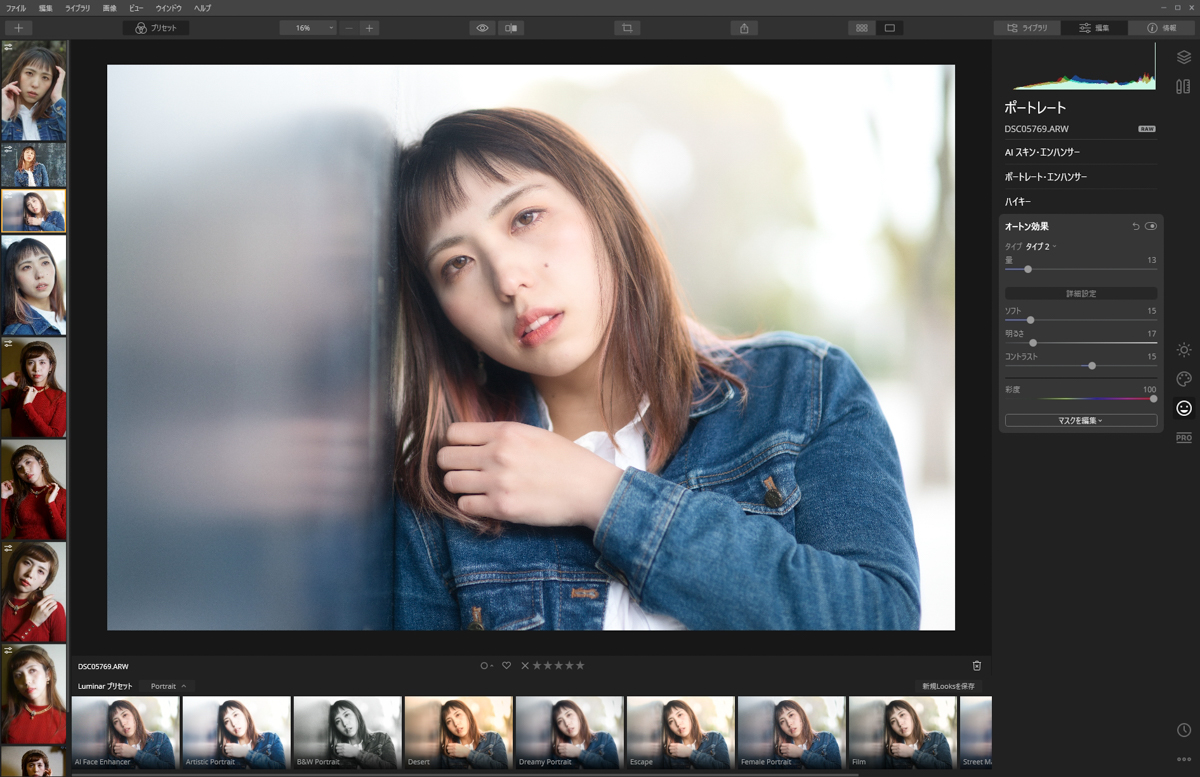Viewport: 1200px width, 777px height.
Task: Open the Layers panel icon
Action: (1184, 57)
